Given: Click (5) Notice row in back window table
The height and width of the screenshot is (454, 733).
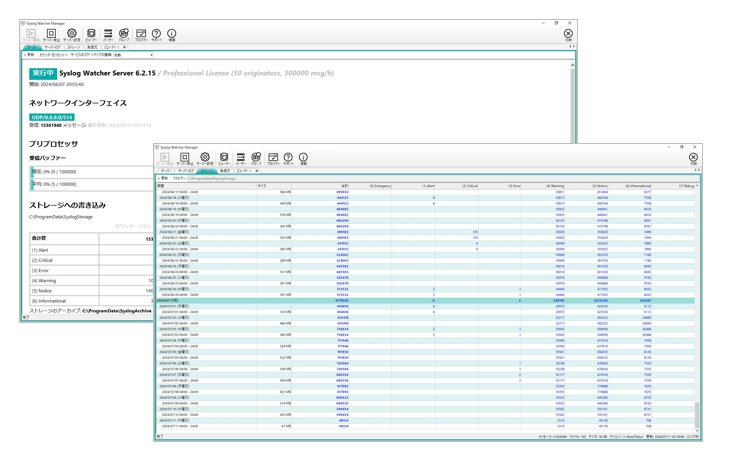Looking at the screenshot, I should pyautogui.click(x=92, y=291).
